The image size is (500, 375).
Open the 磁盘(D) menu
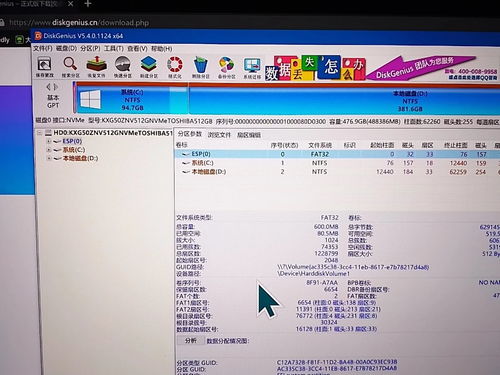point(66,48)
